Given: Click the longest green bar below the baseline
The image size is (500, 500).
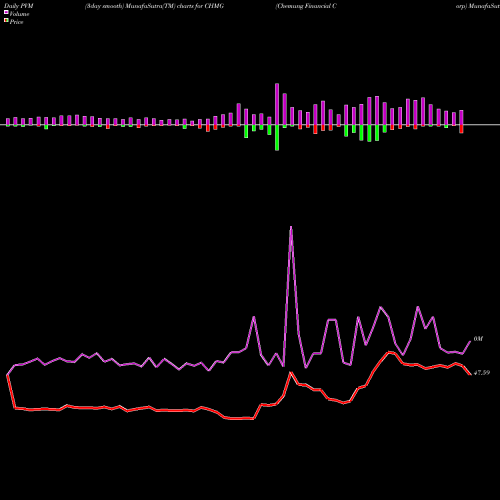Looking at the screenshot, I should (x=277, y=138).
